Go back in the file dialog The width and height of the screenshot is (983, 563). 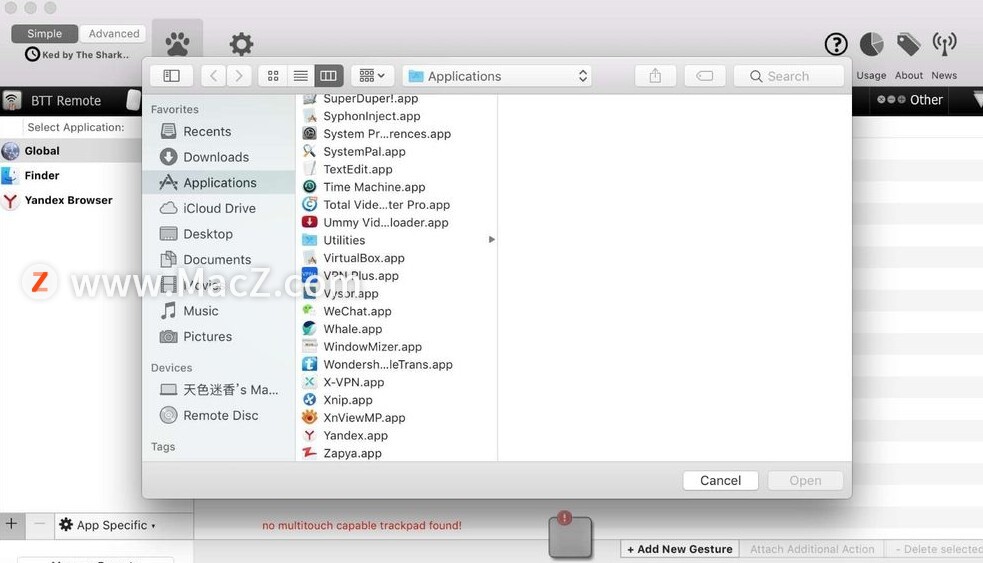pyautogui.click(x=214, y=76)
